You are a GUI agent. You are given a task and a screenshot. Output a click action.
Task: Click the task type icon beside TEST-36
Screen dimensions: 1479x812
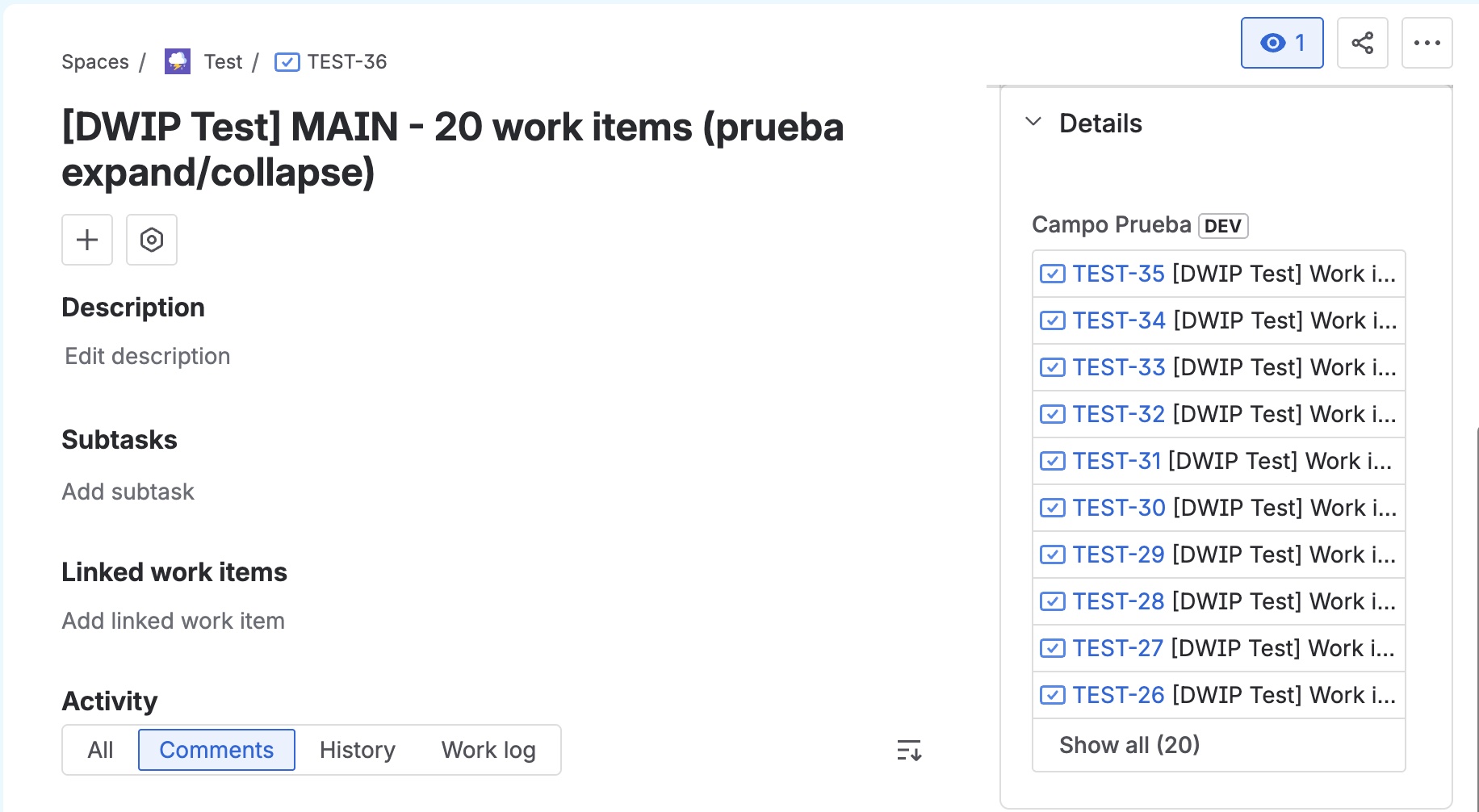click(287, 62)
